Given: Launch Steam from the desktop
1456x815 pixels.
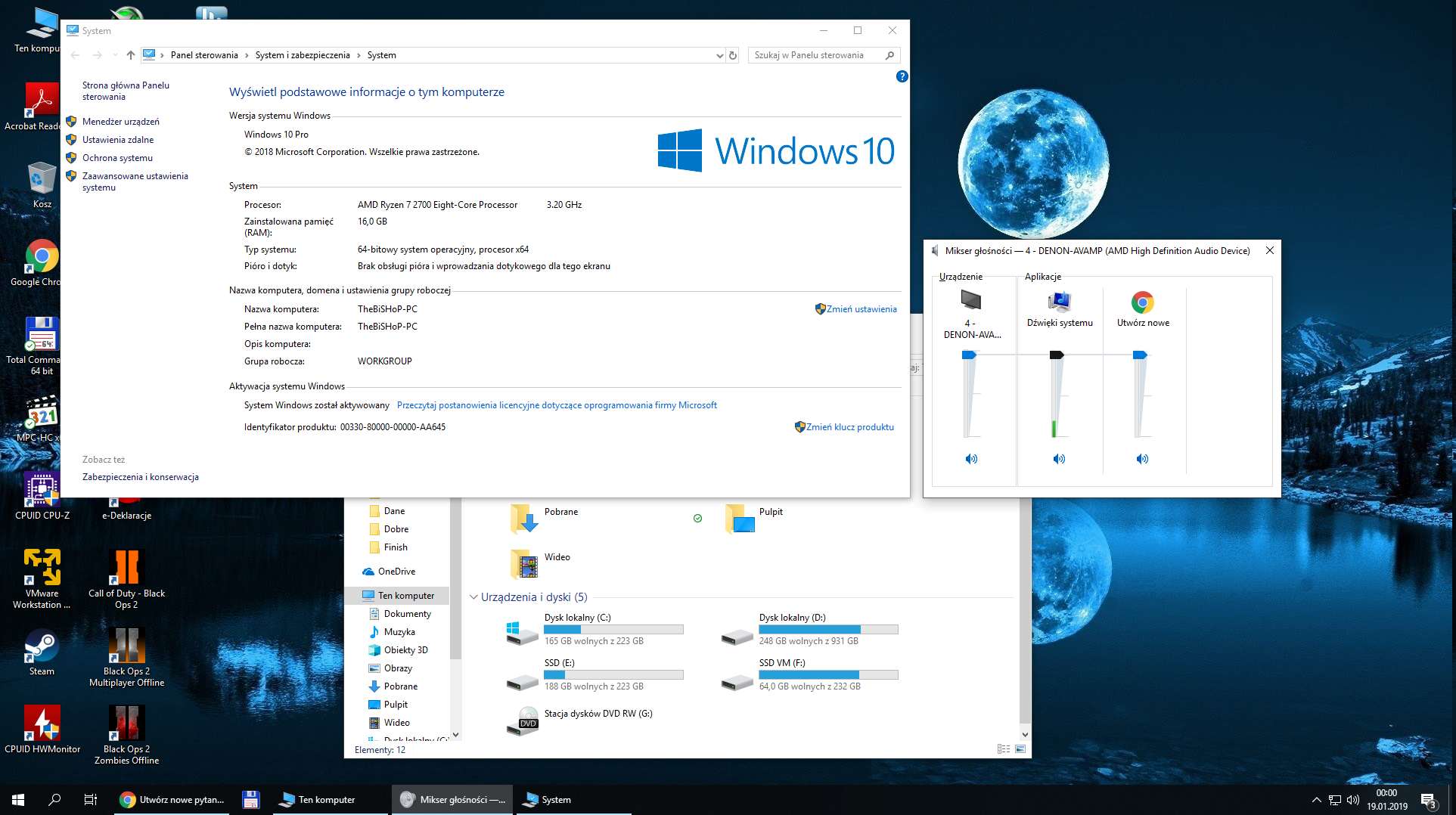Looking at the screenshot, I should pos(42,652).
